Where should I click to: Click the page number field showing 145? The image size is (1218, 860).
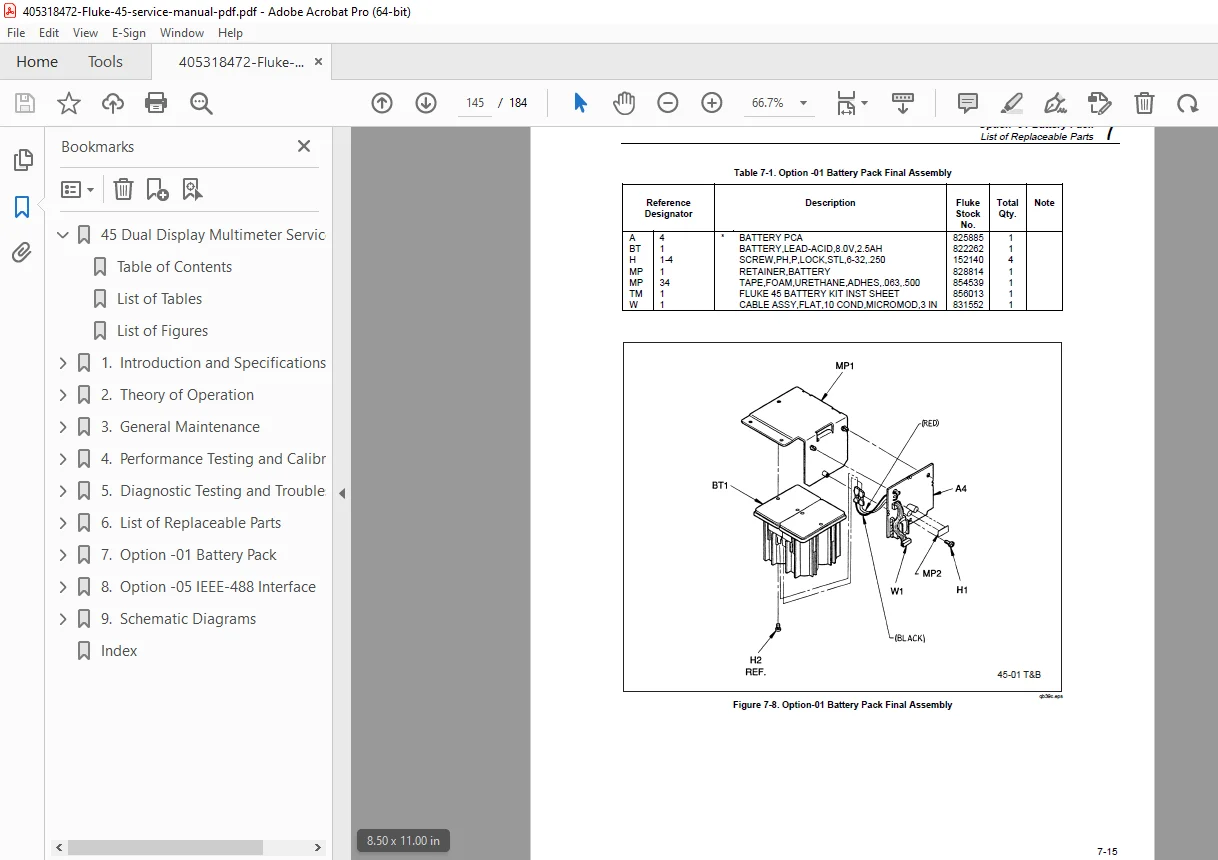click(475, 103)
